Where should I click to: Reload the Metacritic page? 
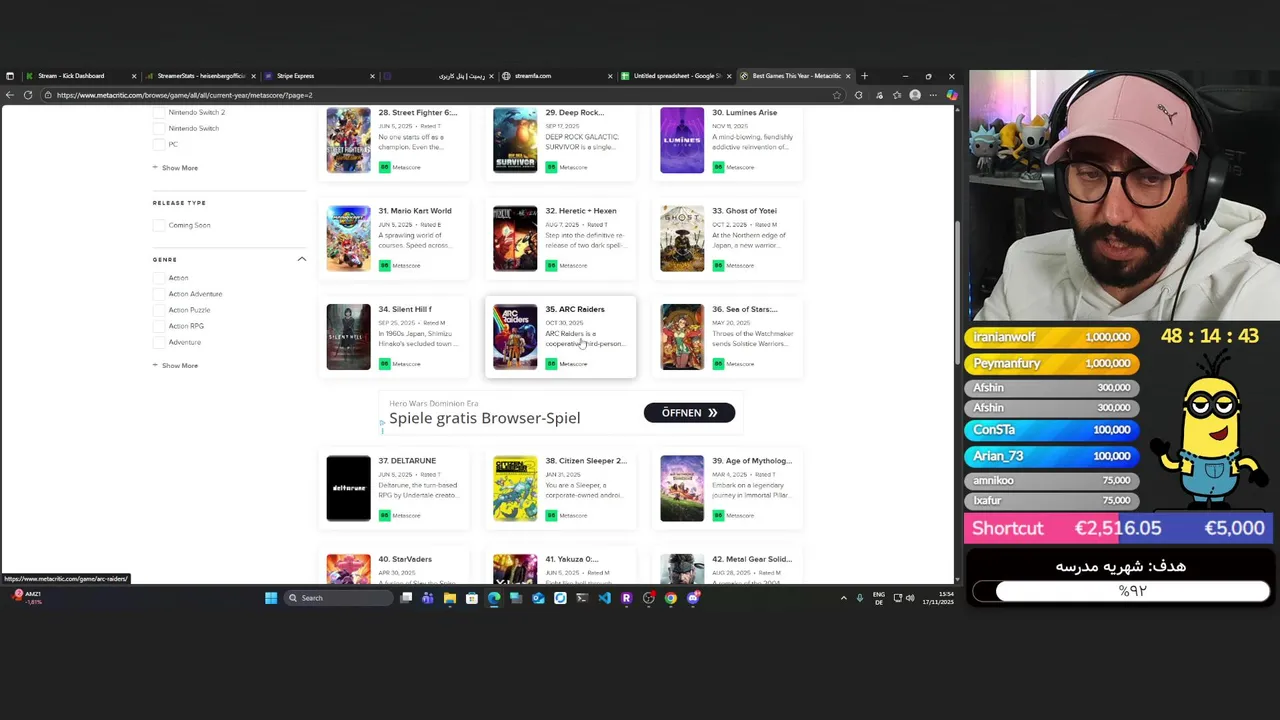pyautogui.click(x=28, y=95)
